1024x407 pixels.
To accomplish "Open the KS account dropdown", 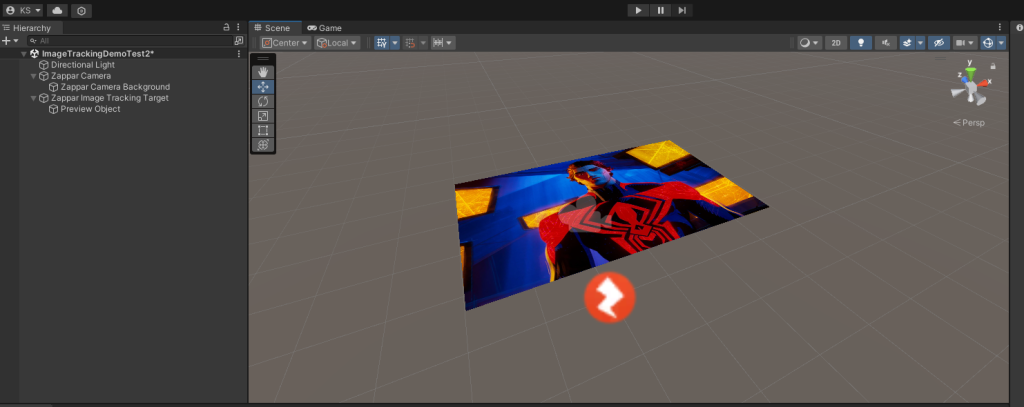I will (23, 10).
